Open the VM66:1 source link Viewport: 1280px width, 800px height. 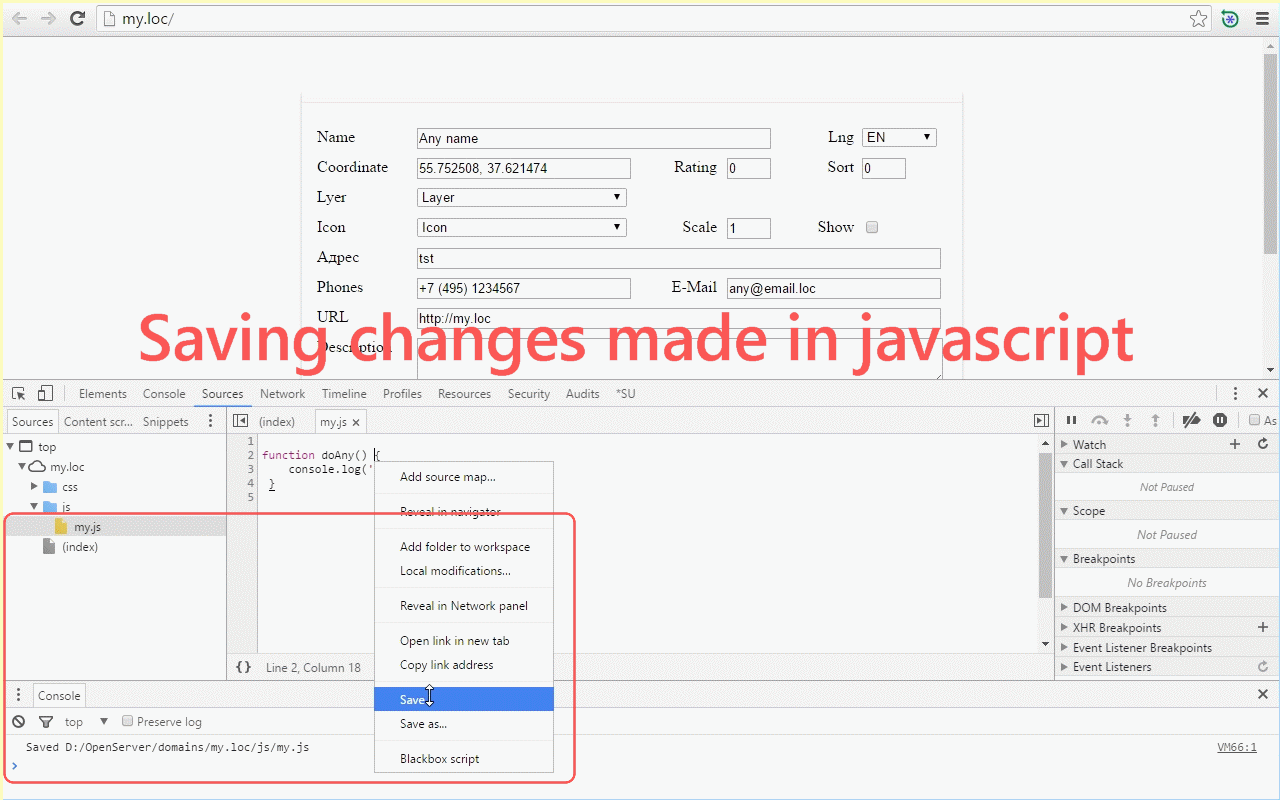point(1236,747)
